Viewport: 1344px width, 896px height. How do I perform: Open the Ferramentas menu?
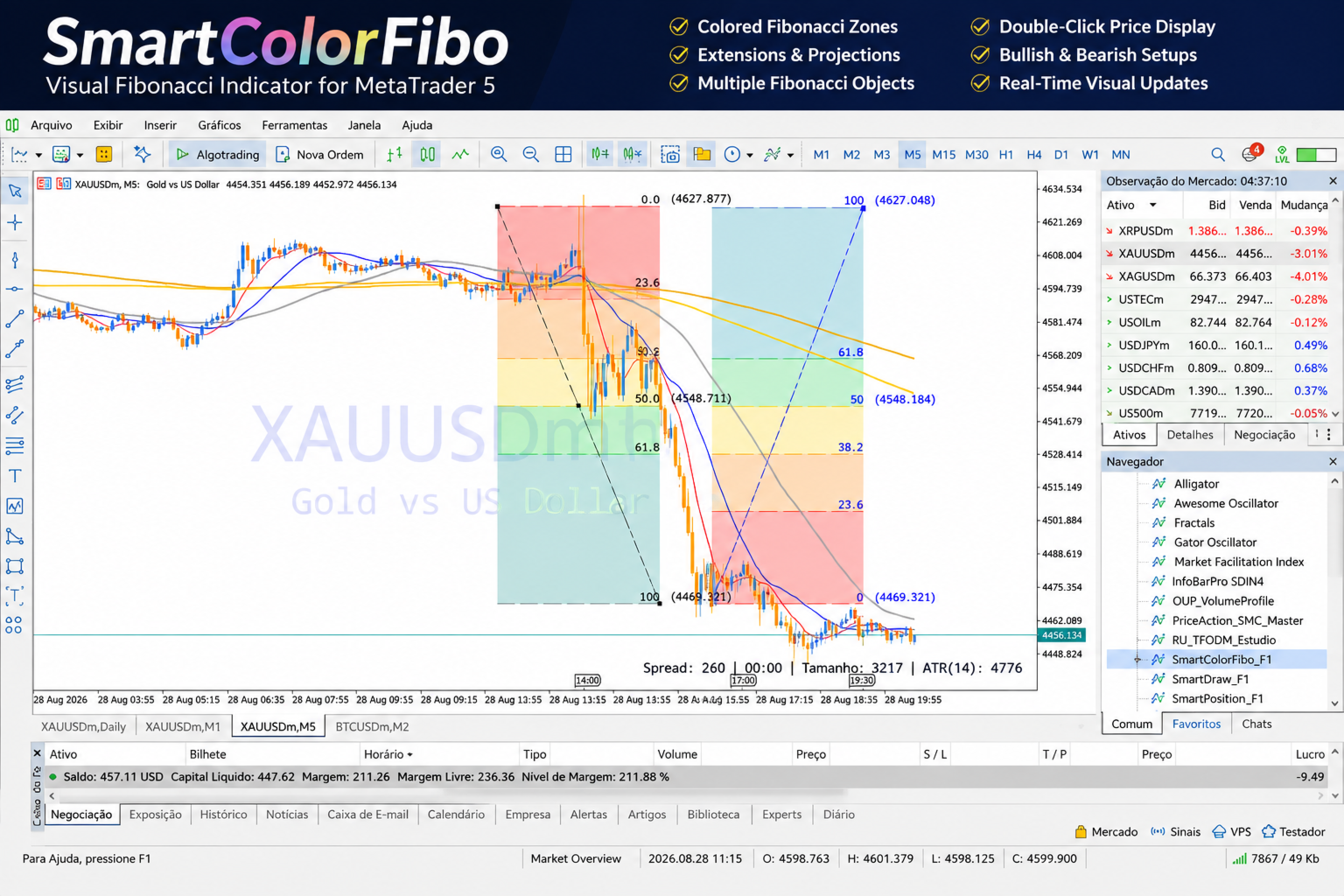(x=295, y=125)
